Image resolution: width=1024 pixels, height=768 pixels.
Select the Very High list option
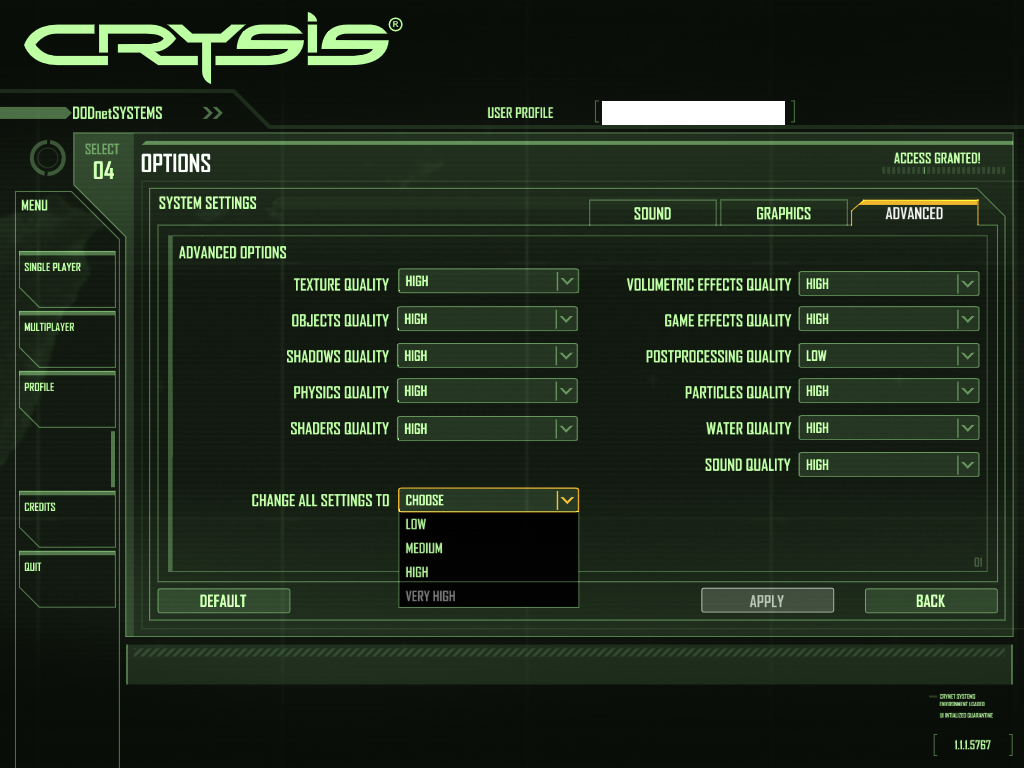pos(488,596)
